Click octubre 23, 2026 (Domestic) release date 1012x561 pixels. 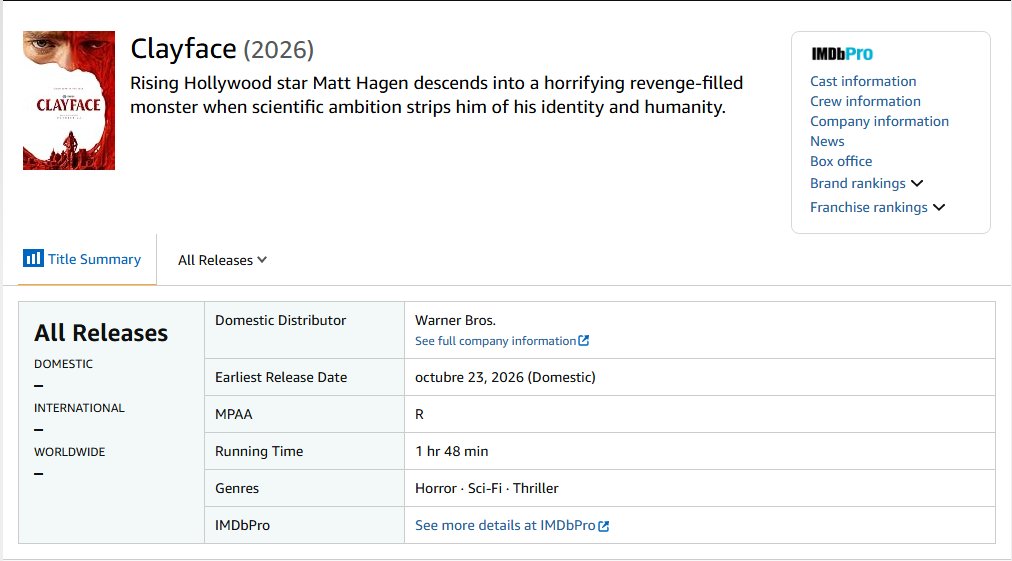505,377
